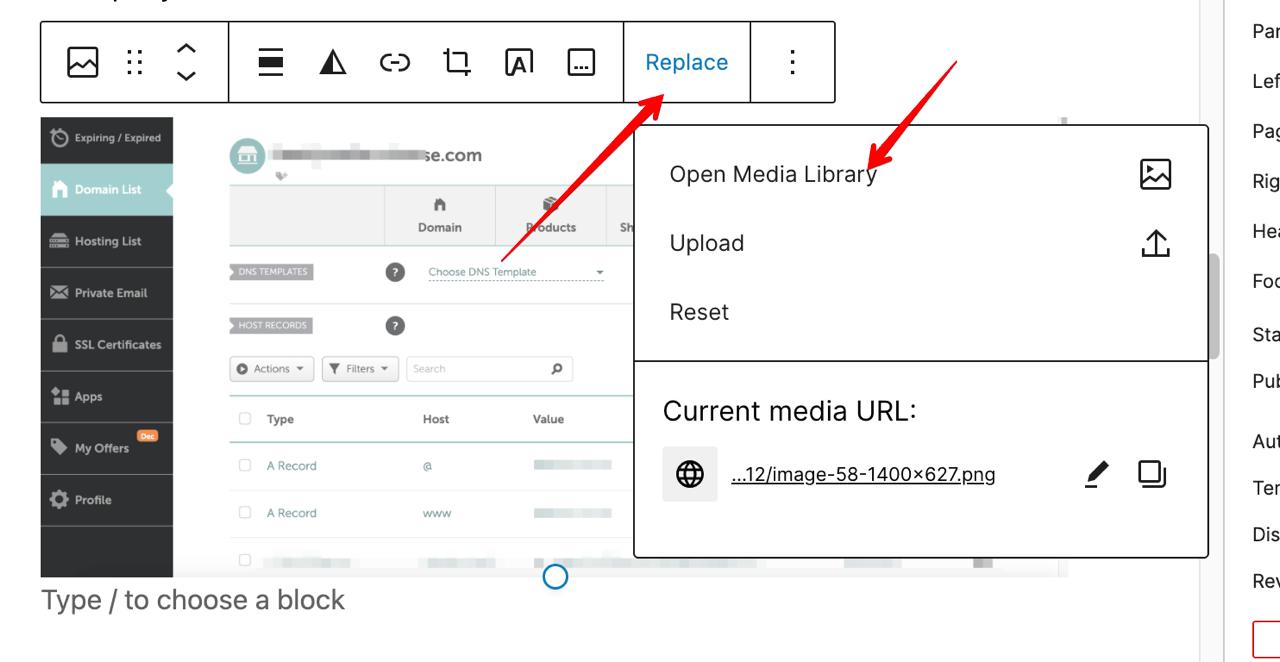Choose Reset from the Replace menu

pyautogui.click(x=699, y=312)
